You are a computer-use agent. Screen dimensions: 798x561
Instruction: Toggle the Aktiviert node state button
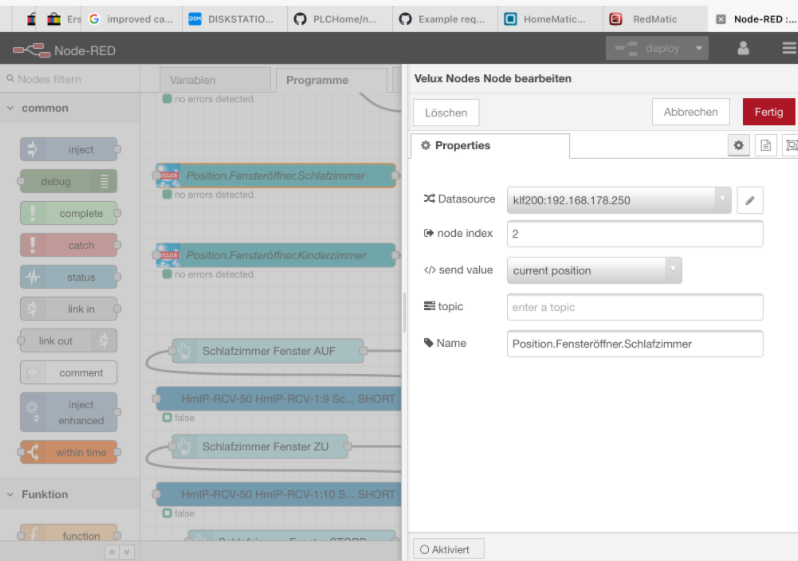coord(448,549)
